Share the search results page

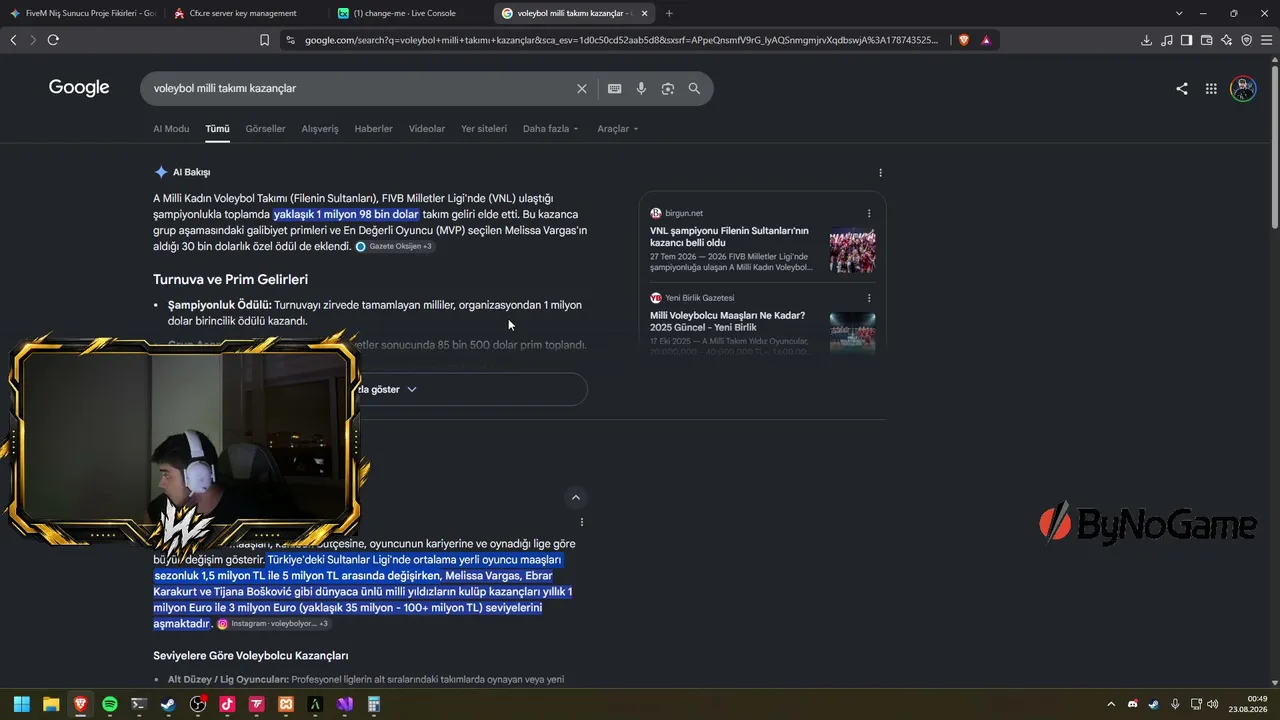1182,88
